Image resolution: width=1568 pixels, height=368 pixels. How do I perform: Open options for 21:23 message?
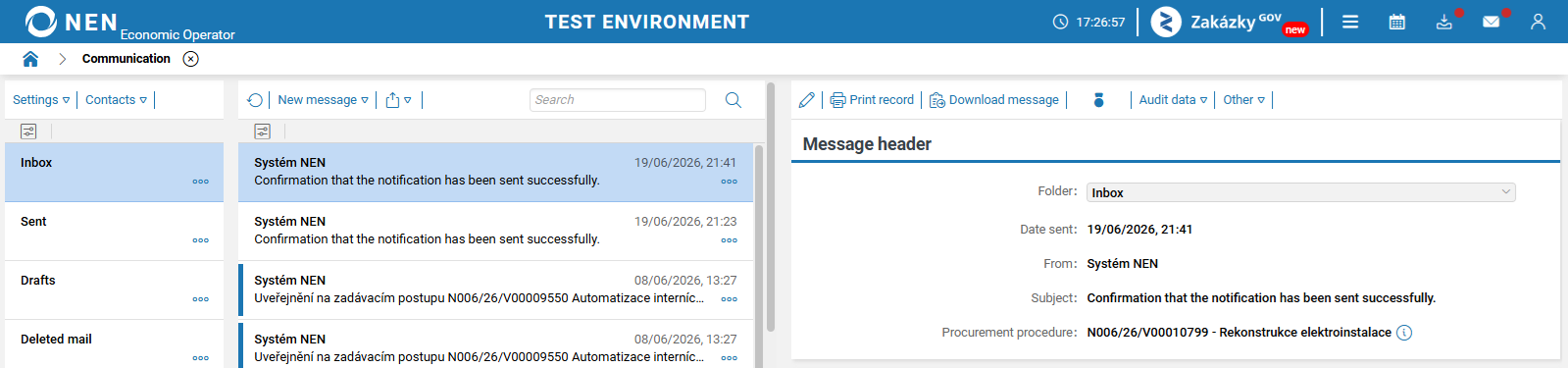pyautogui.click(x=730, y=240)
